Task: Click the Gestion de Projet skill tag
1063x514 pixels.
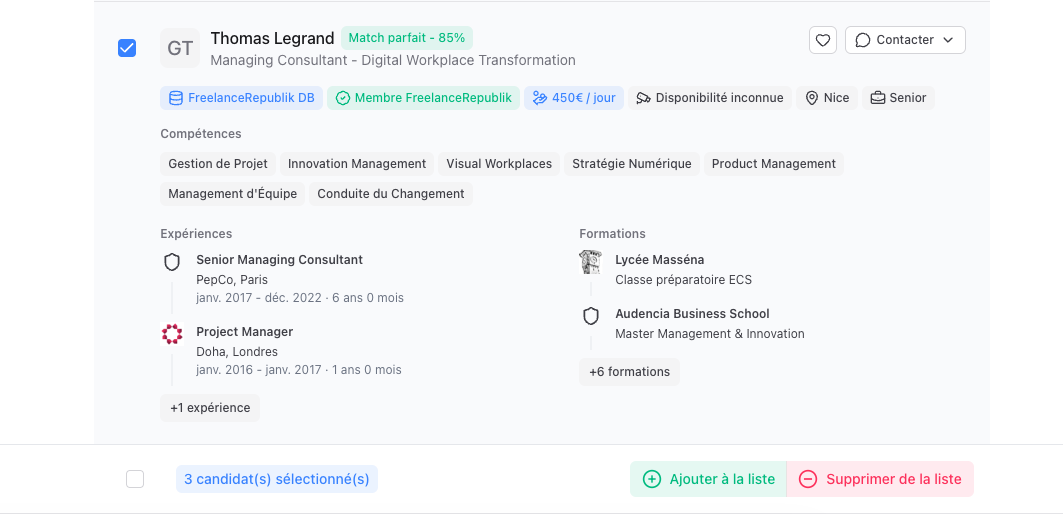Action: [x=218, y=163]
